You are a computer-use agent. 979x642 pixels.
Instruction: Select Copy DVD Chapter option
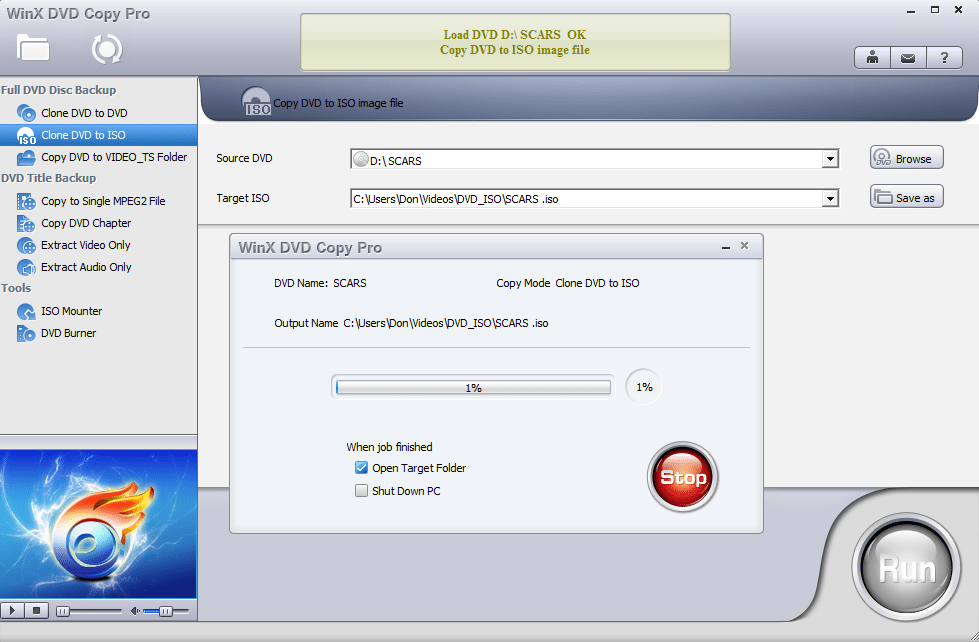click(x=86, y=223)
